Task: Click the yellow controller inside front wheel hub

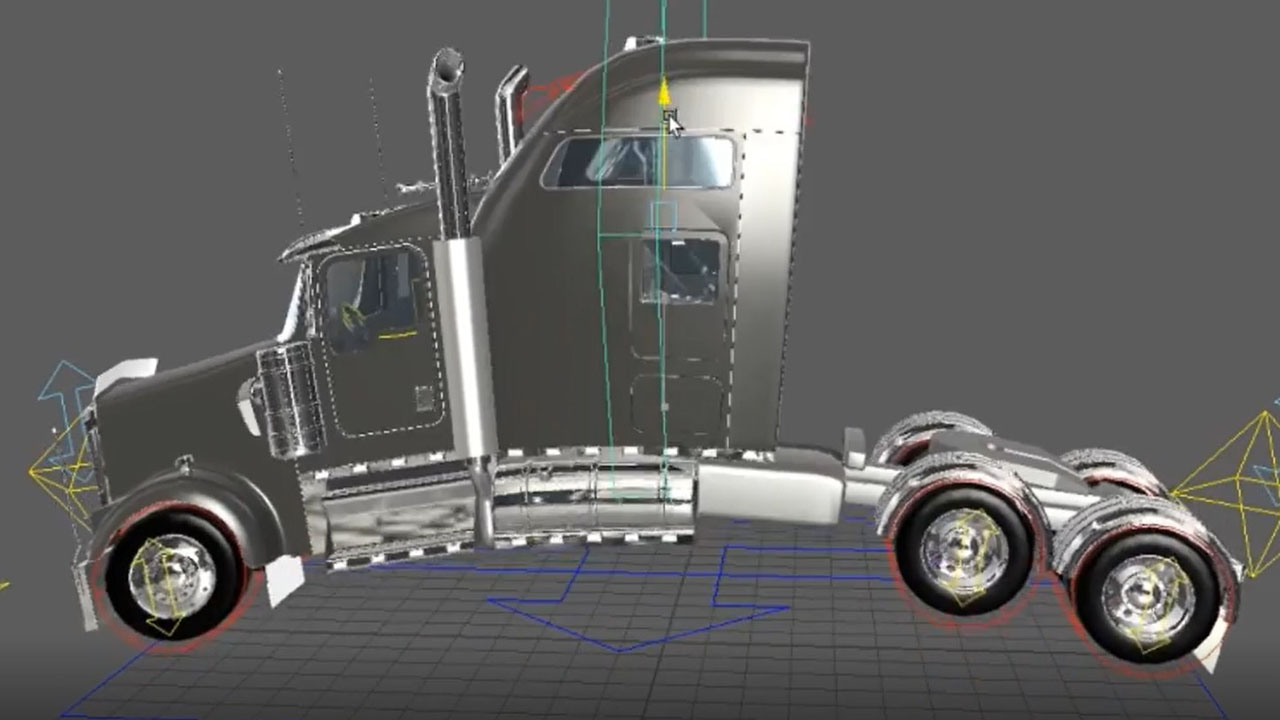Action: 165,592
